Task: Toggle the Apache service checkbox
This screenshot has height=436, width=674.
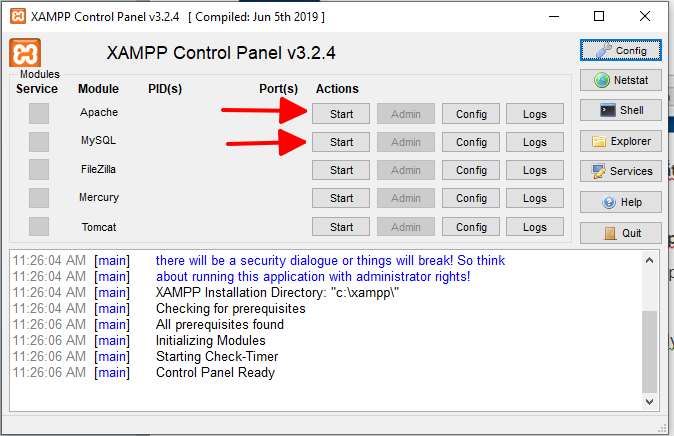Action: coord(39,114)
